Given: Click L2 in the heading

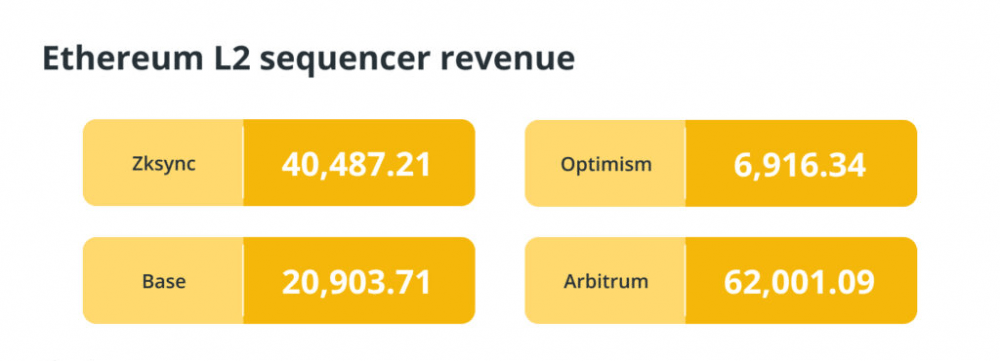Looking at the screenshot, I should (x=216, y=58).
